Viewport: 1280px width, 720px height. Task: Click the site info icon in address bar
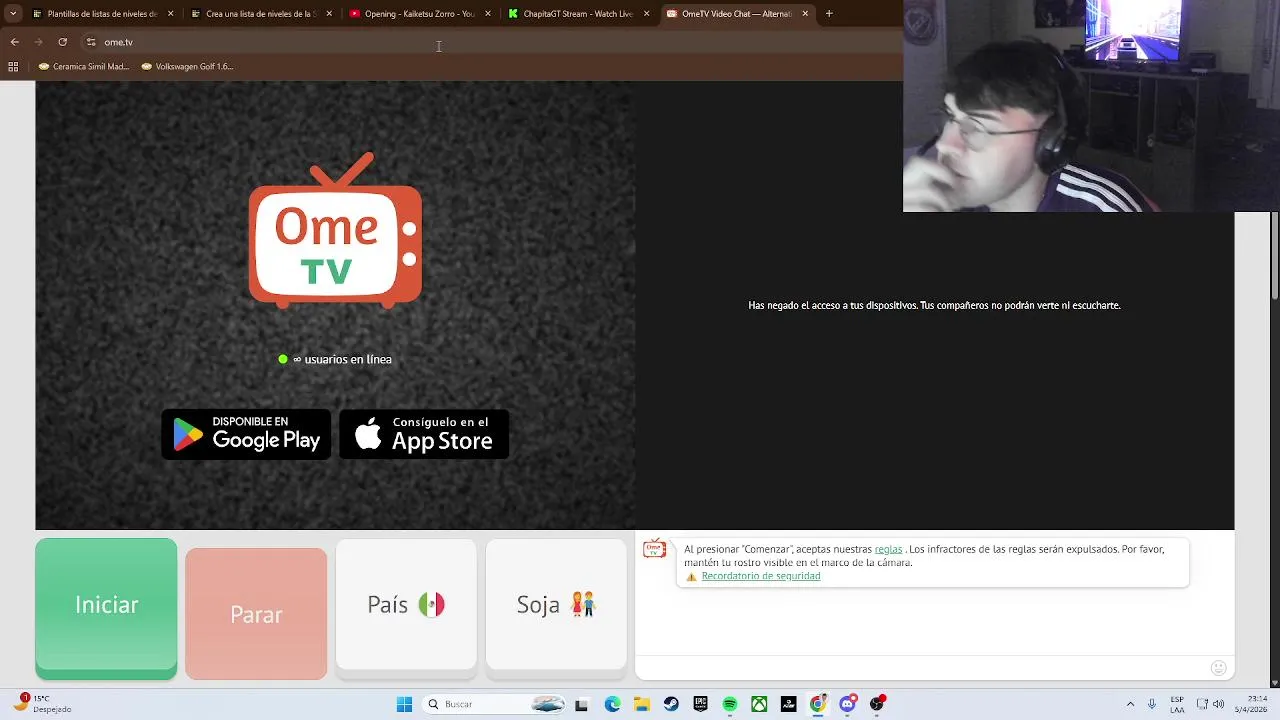pyautogui.click(x=91, y=42)
